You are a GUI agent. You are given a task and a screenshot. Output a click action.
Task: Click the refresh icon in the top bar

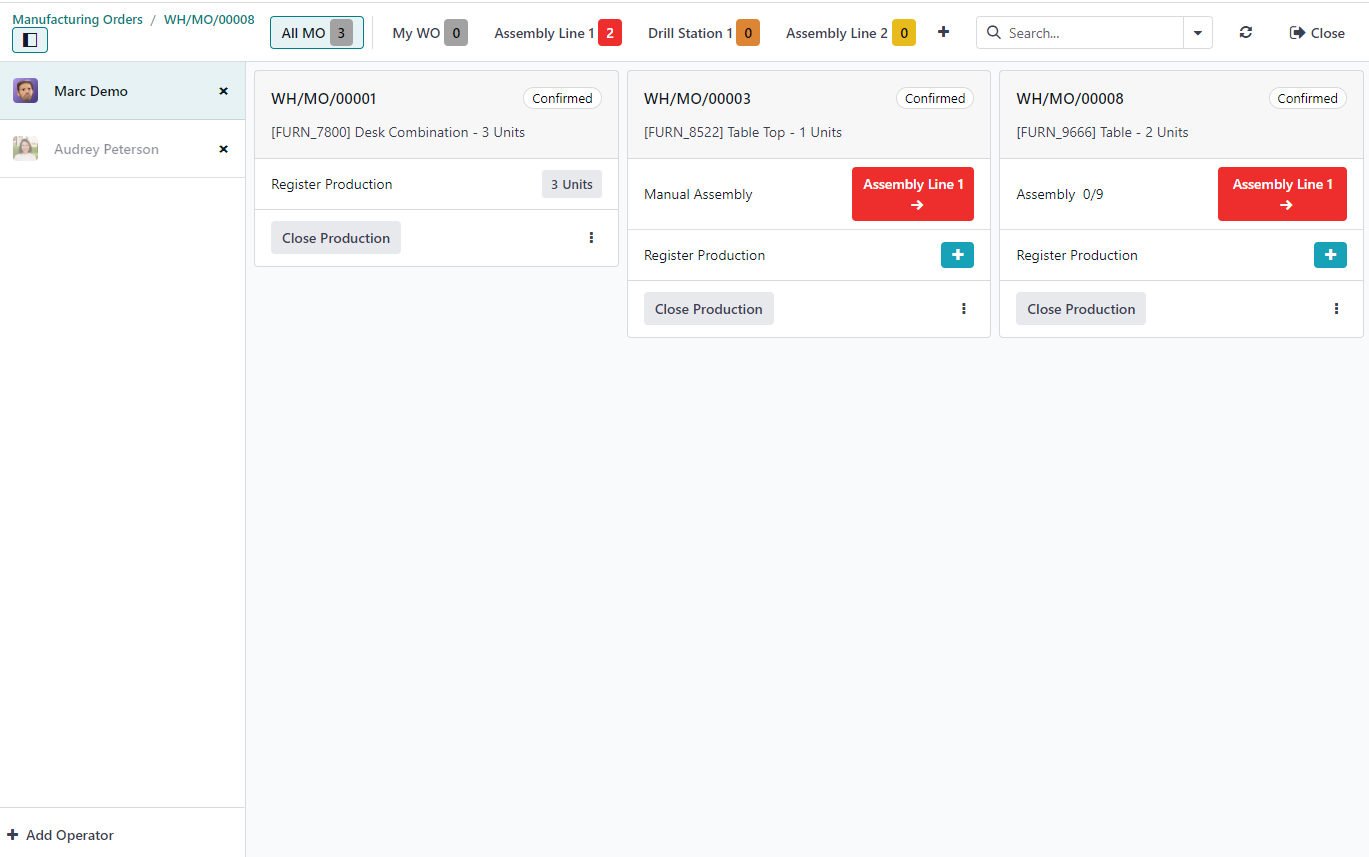[x=1245, y=33]
